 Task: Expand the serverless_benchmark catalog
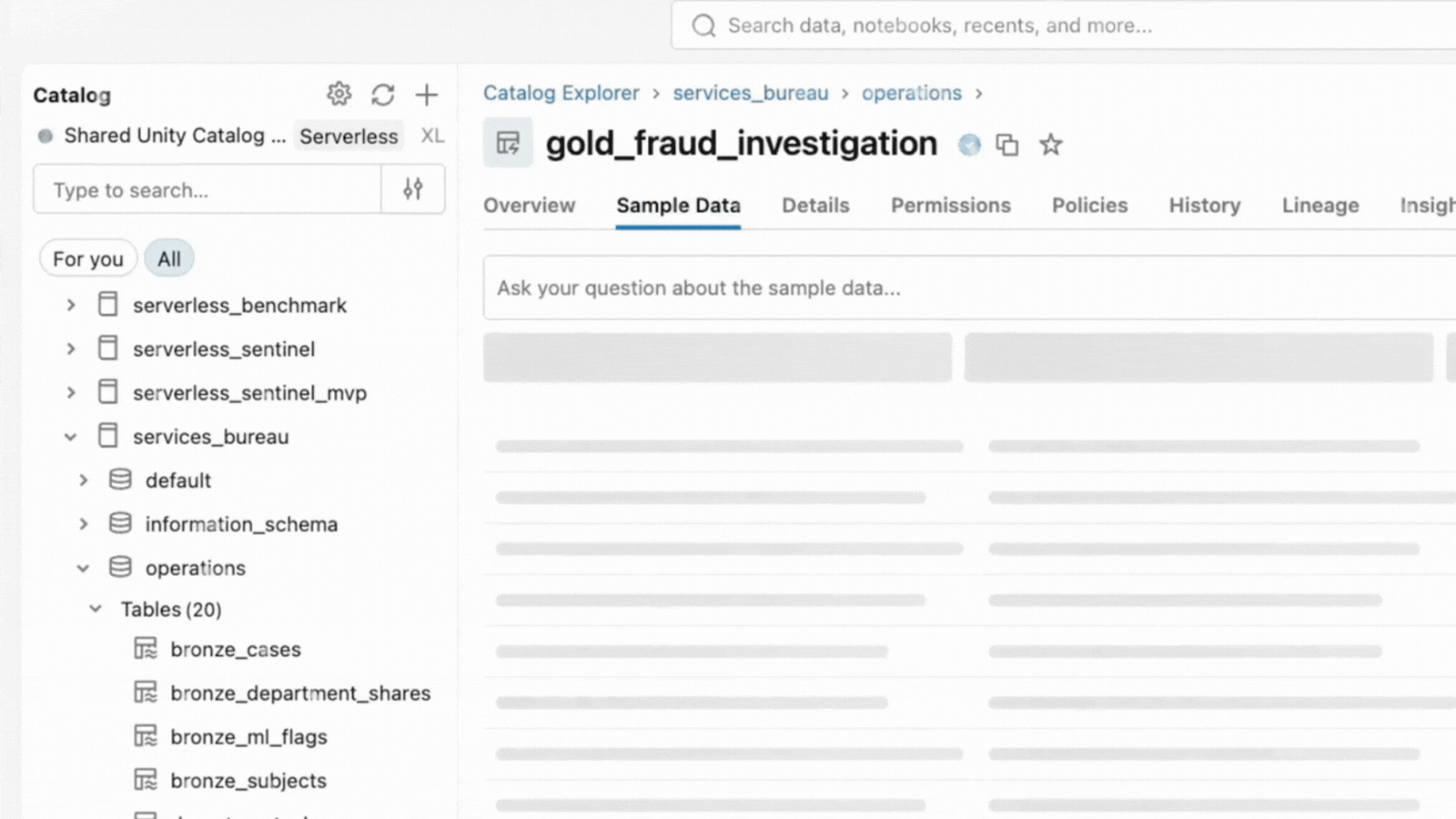coord(71,306)
